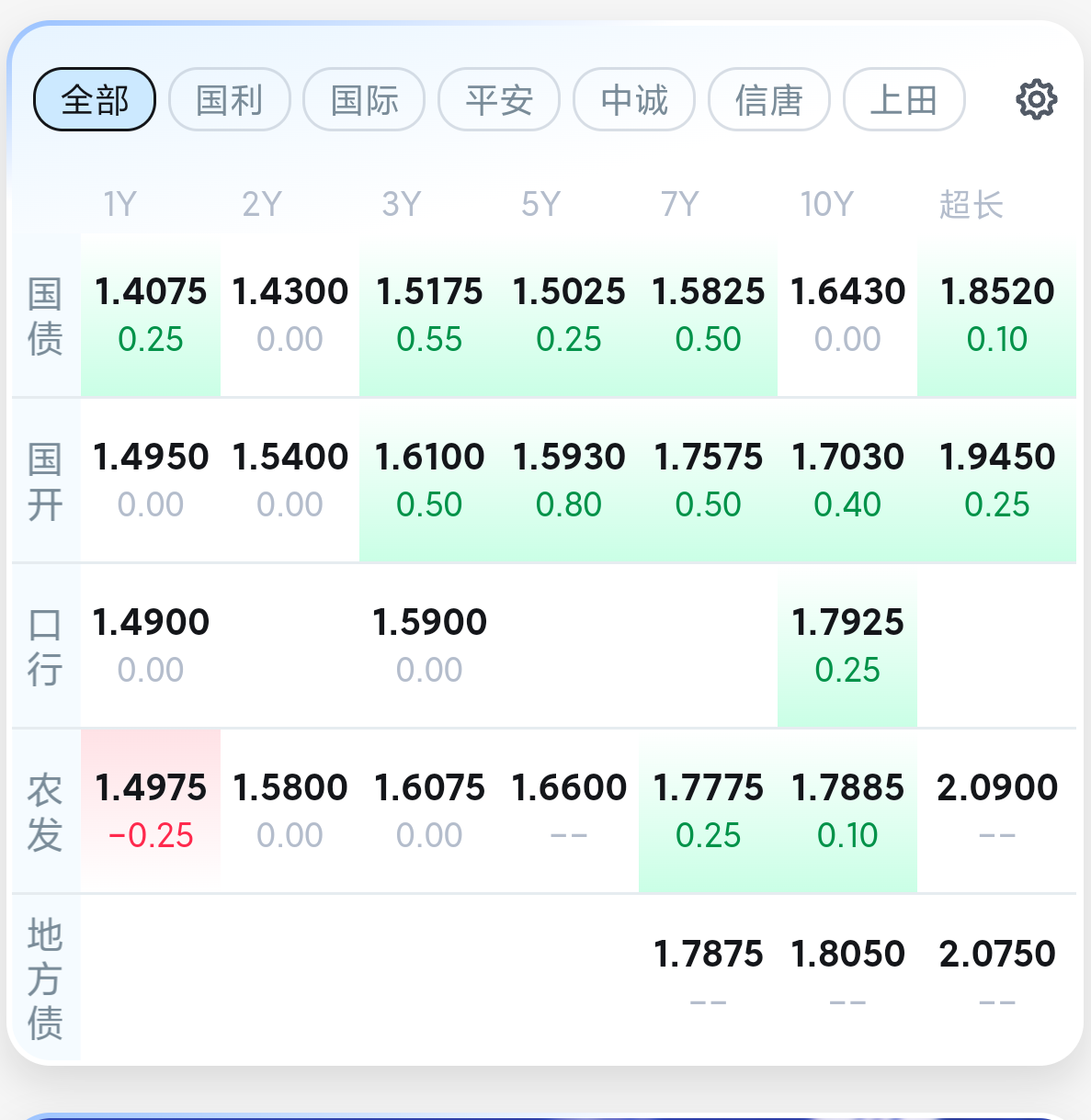Switch to the 国利 tab
Image resolution: width=1091 pixels, height=1120 pixels.
pyautogui.click(x=230, y=99)
